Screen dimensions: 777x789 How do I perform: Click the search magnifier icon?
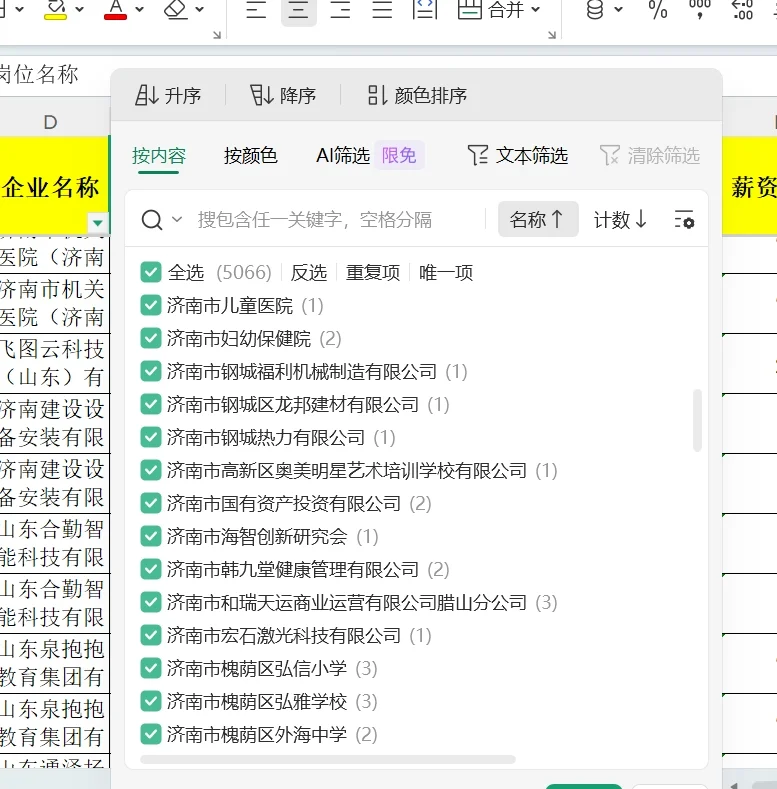click(x=151, y=220)
